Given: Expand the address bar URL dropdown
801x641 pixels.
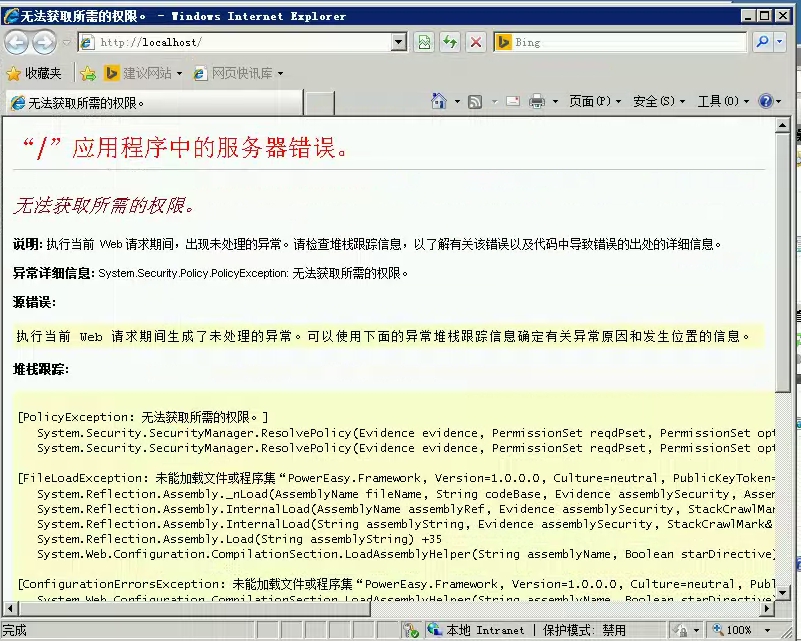Looking at the screenshot, I should (x=399, y=42).
